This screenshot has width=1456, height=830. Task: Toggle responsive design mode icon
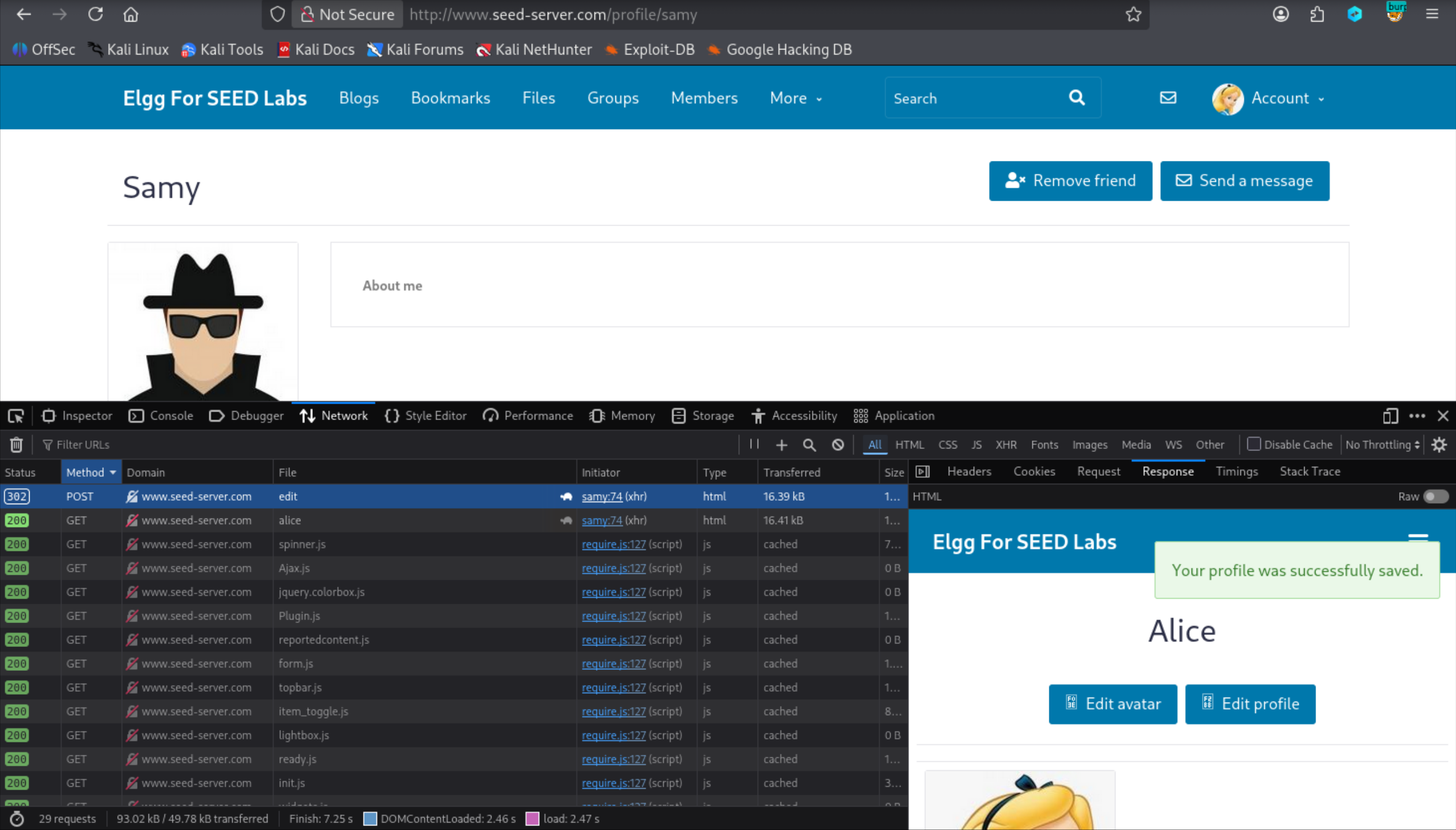click(1390, 416)
